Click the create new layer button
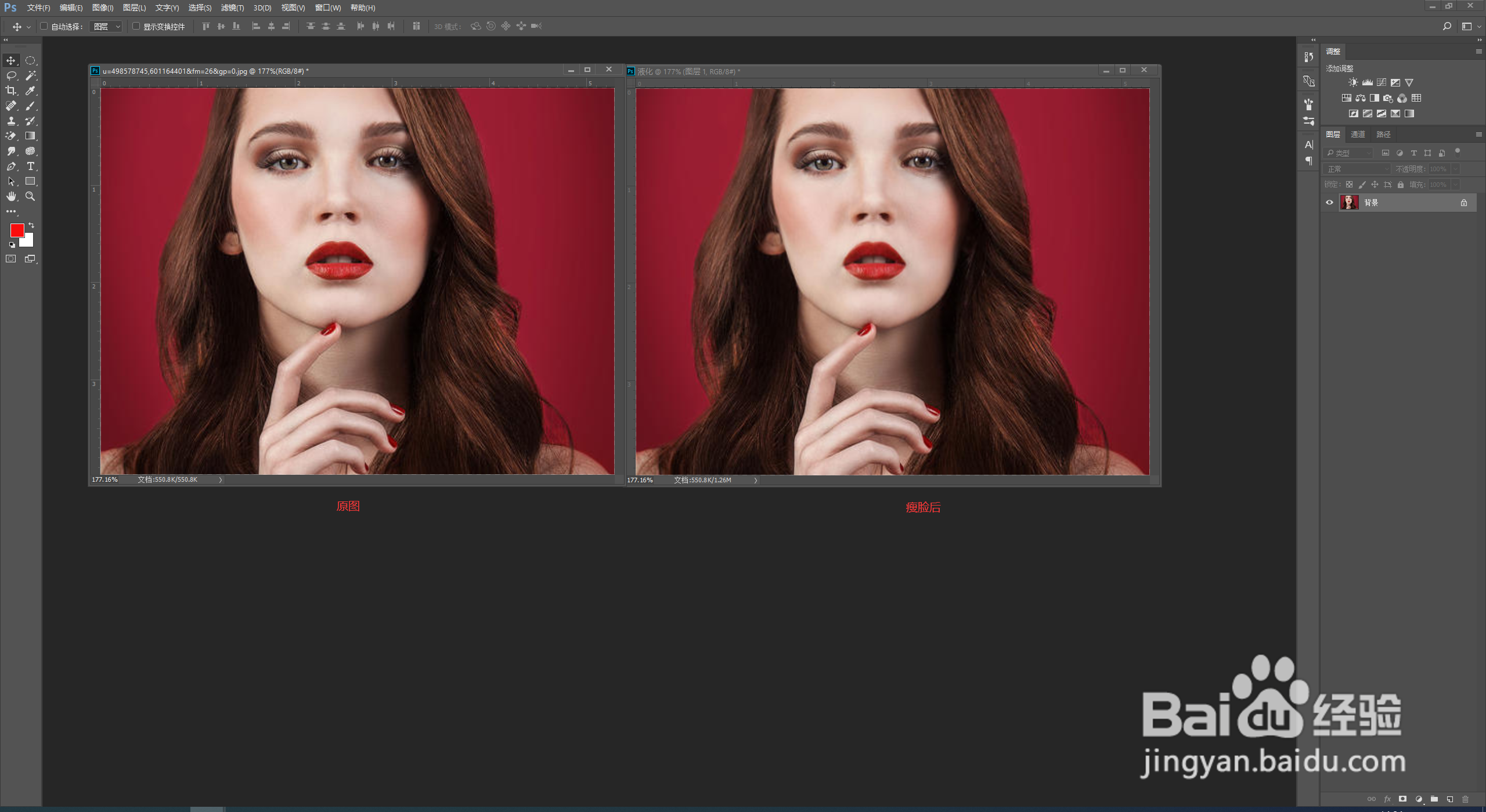The image size is (1486, 812). pyautogui.click(x=1450, y=799)
